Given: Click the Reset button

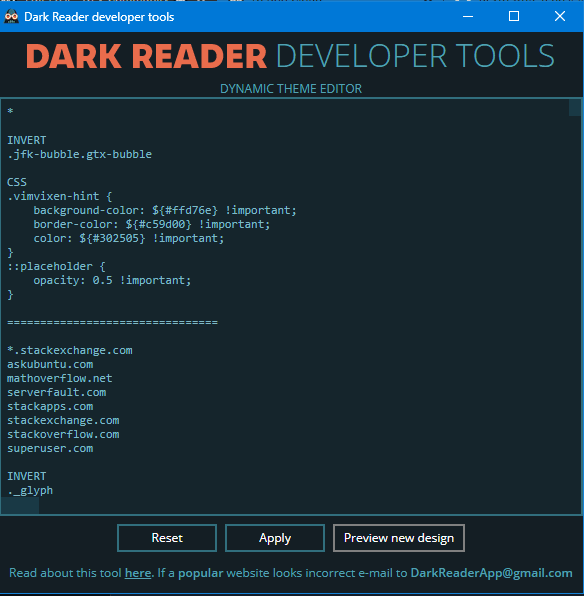Looking at the screenshot, I should click(x=167, y=538).
